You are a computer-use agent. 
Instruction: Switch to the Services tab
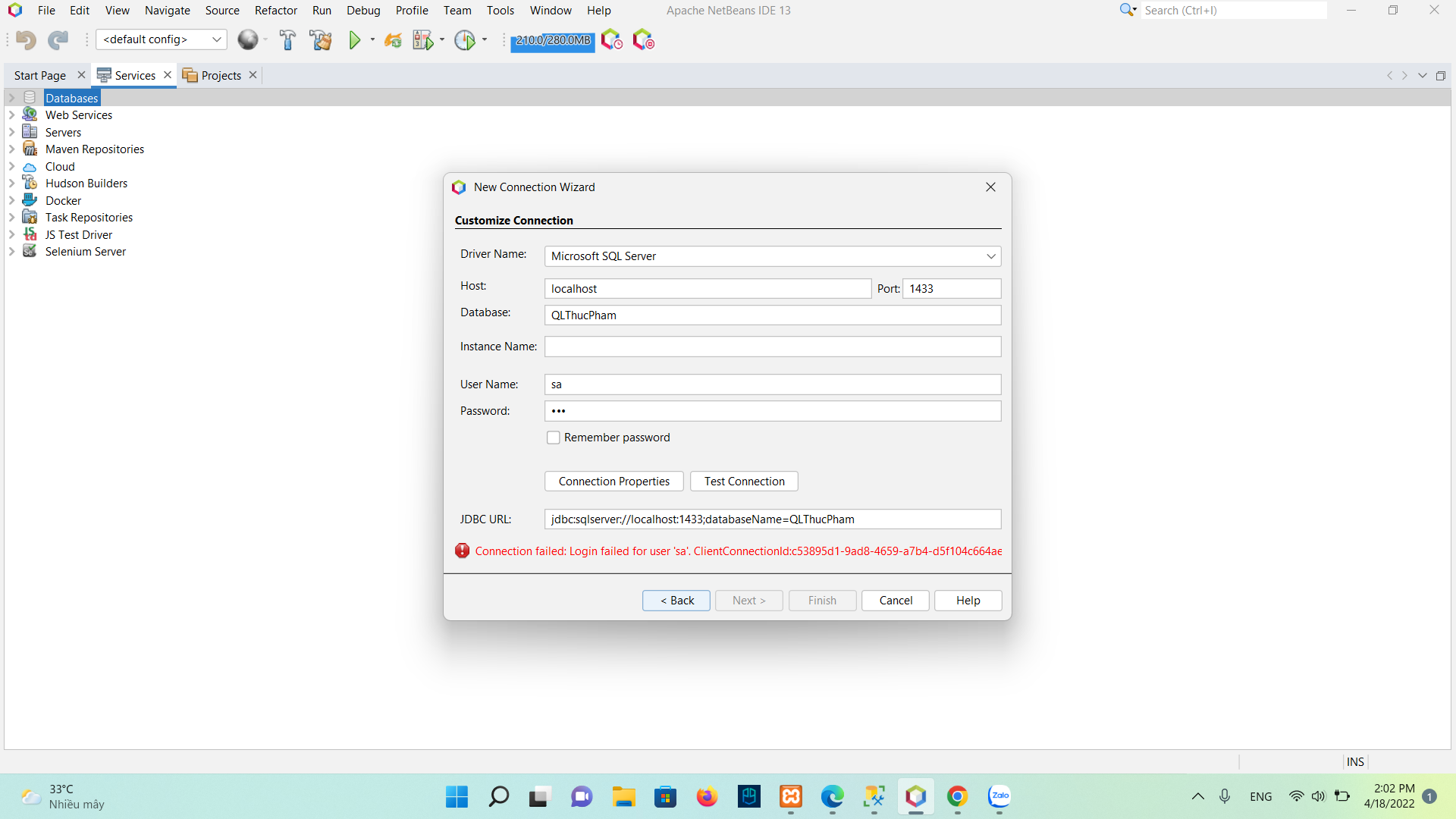(x=135, y=75)
